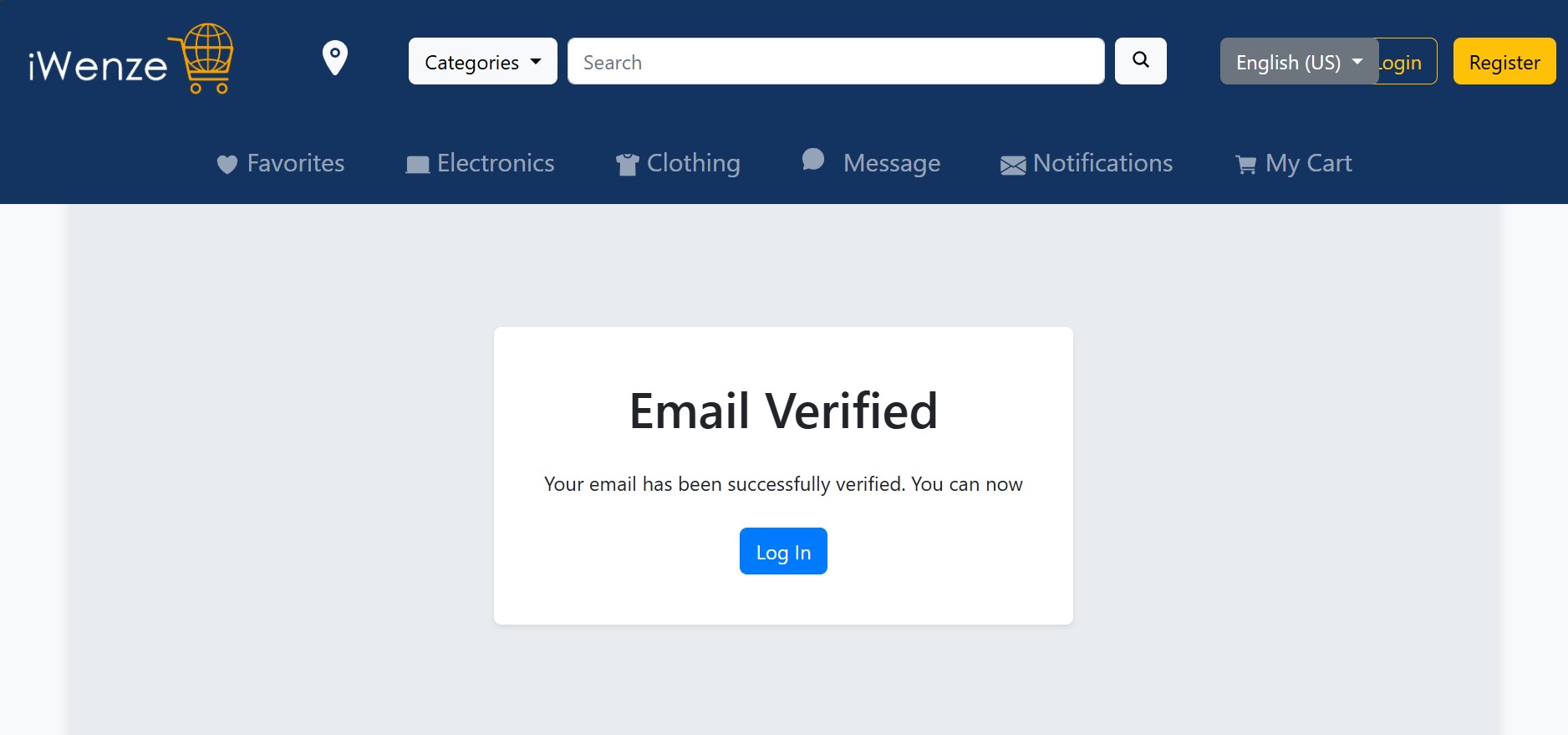
Task: Click the heart icon beside Favorites
Action: (x=227, y=165)
